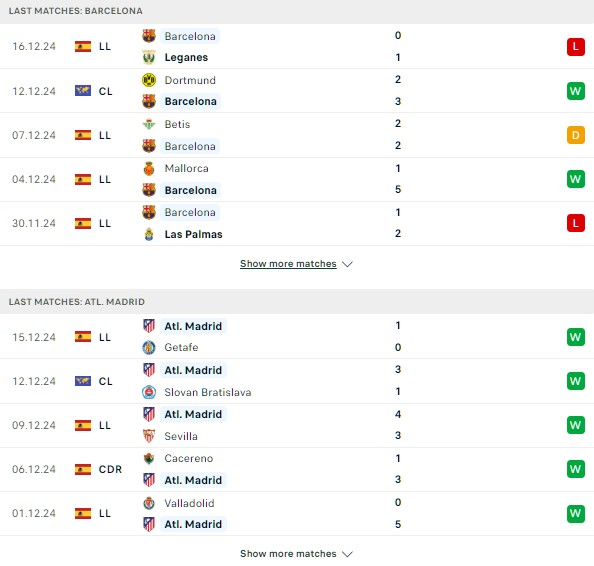Screen dimensions: 594x566
Task: Click the Valladolid crest icon
Action: click(149, 503)
